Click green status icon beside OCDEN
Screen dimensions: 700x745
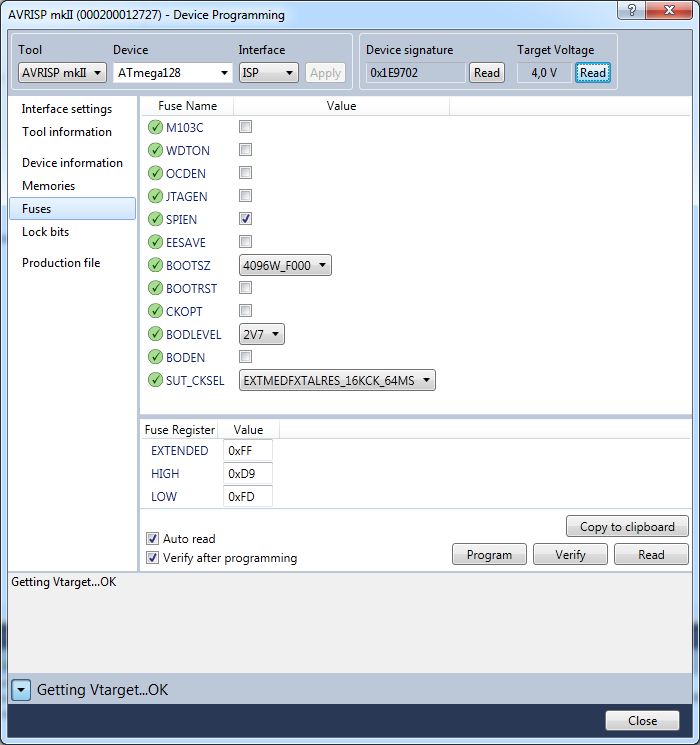[155, 173]
